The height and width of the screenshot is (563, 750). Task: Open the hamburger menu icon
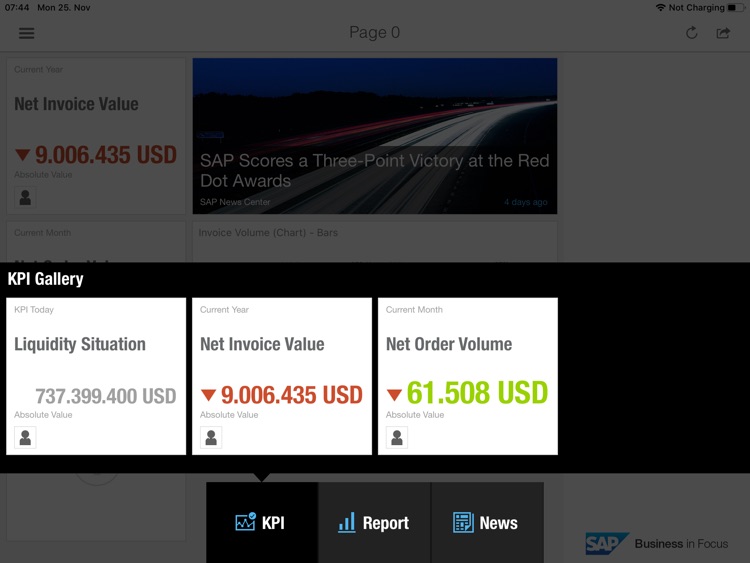point(26,33)
